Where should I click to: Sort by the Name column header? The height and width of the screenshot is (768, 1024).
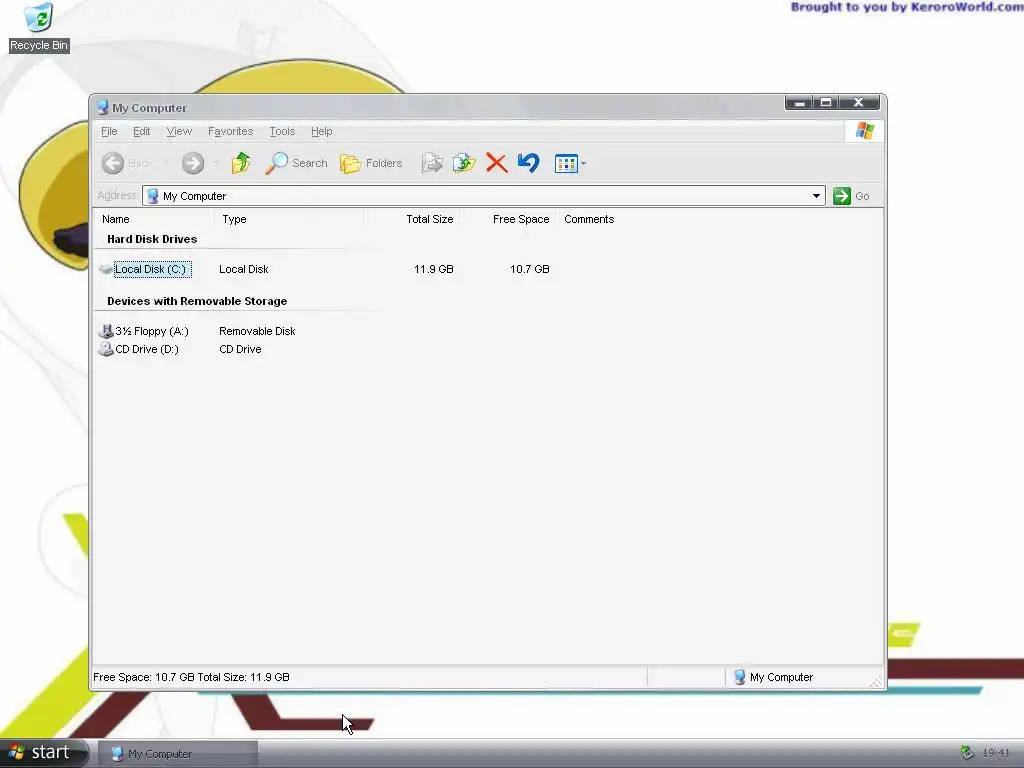pyautogui.click(x=154, y=219)
